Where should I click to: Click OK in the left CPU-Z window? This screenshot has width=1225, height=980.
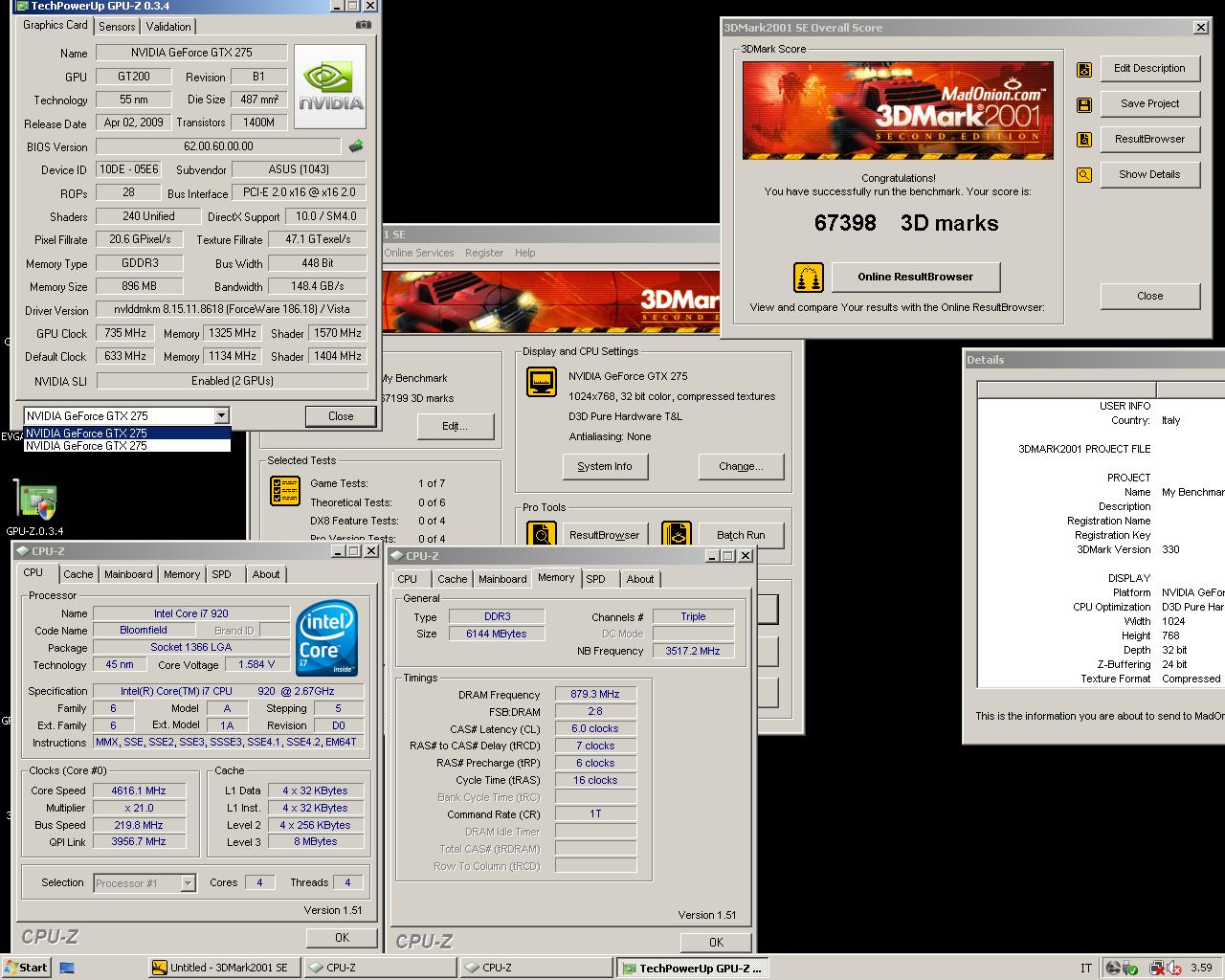(342, 938)
